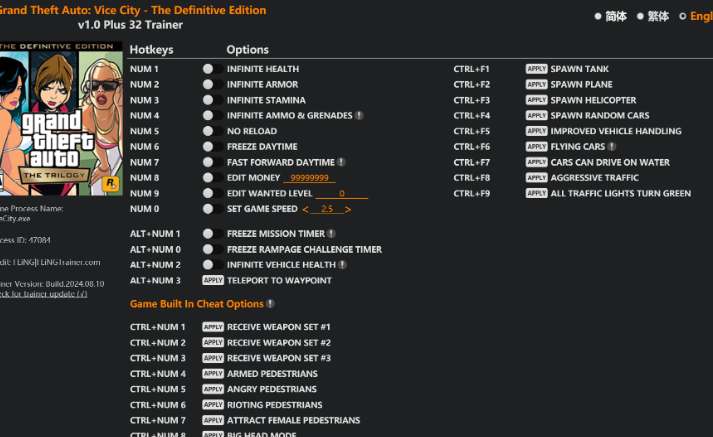Apply Rioting Pedestrians cheat
Screen dimensions: 713x437
pyautogui.click(x=213, y=405)
